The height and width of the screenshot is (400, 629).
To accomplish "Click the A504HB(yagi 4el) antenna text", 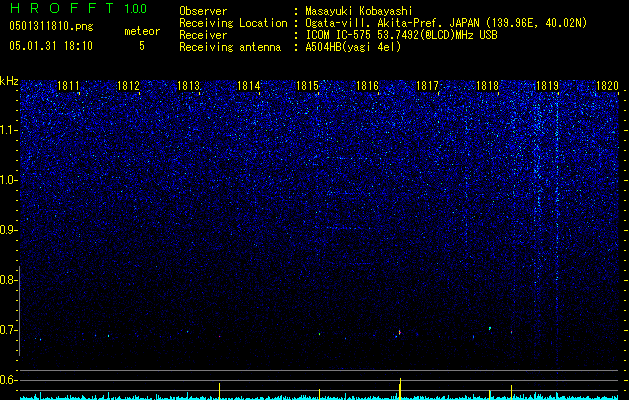I will pos(353,47).
